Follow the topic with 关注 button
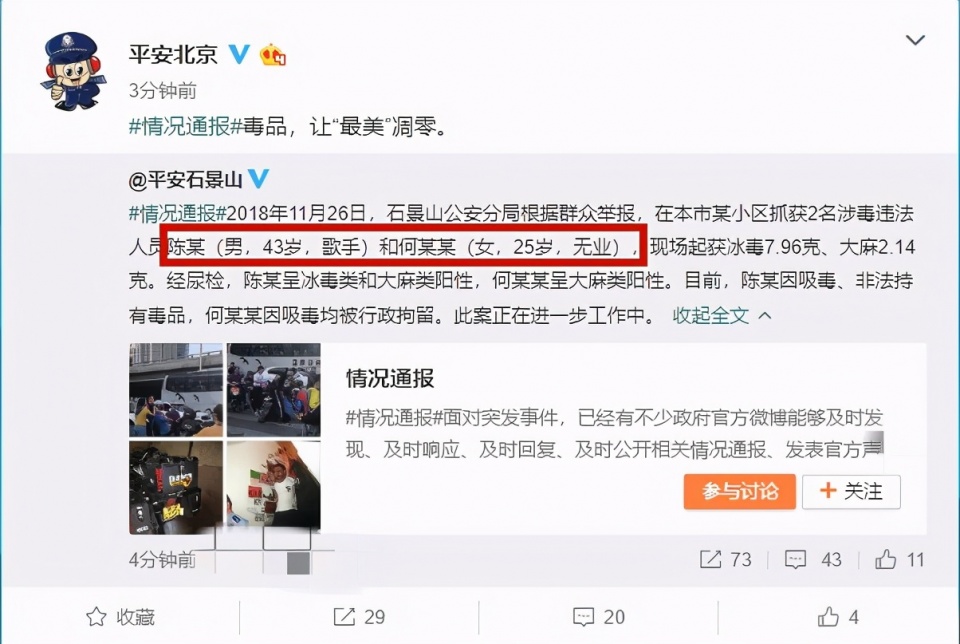960x644 pixels. [851, 492]
